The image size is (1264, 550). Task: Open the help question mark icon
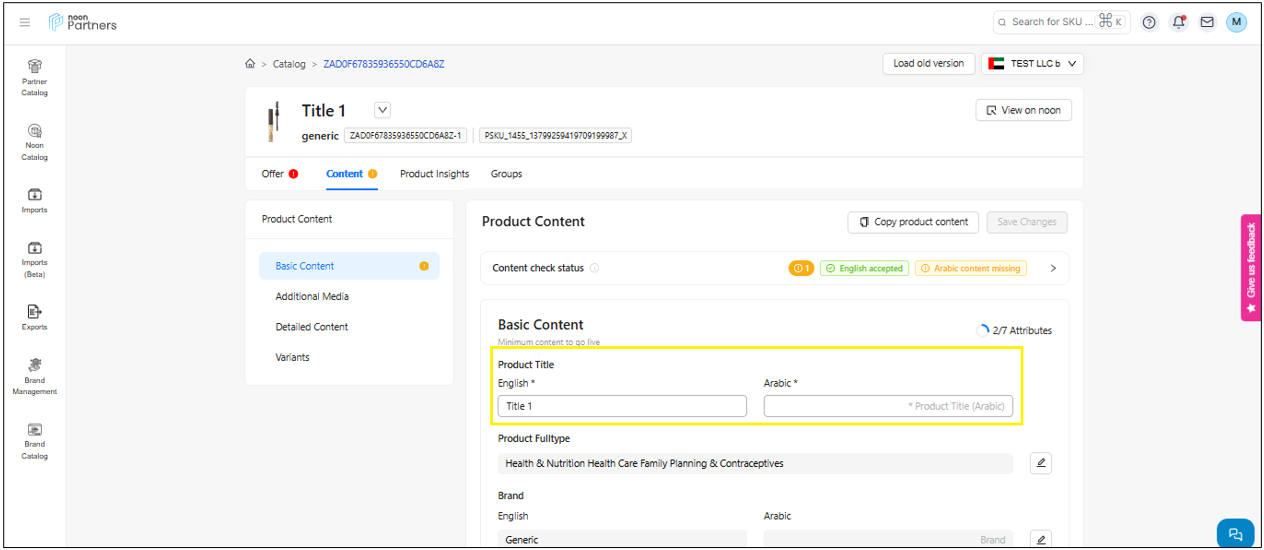1149,22
